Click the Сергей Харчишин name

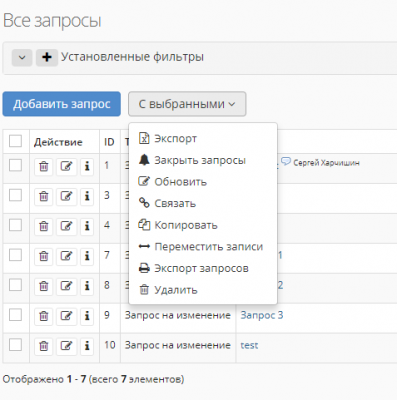[326, 163]
